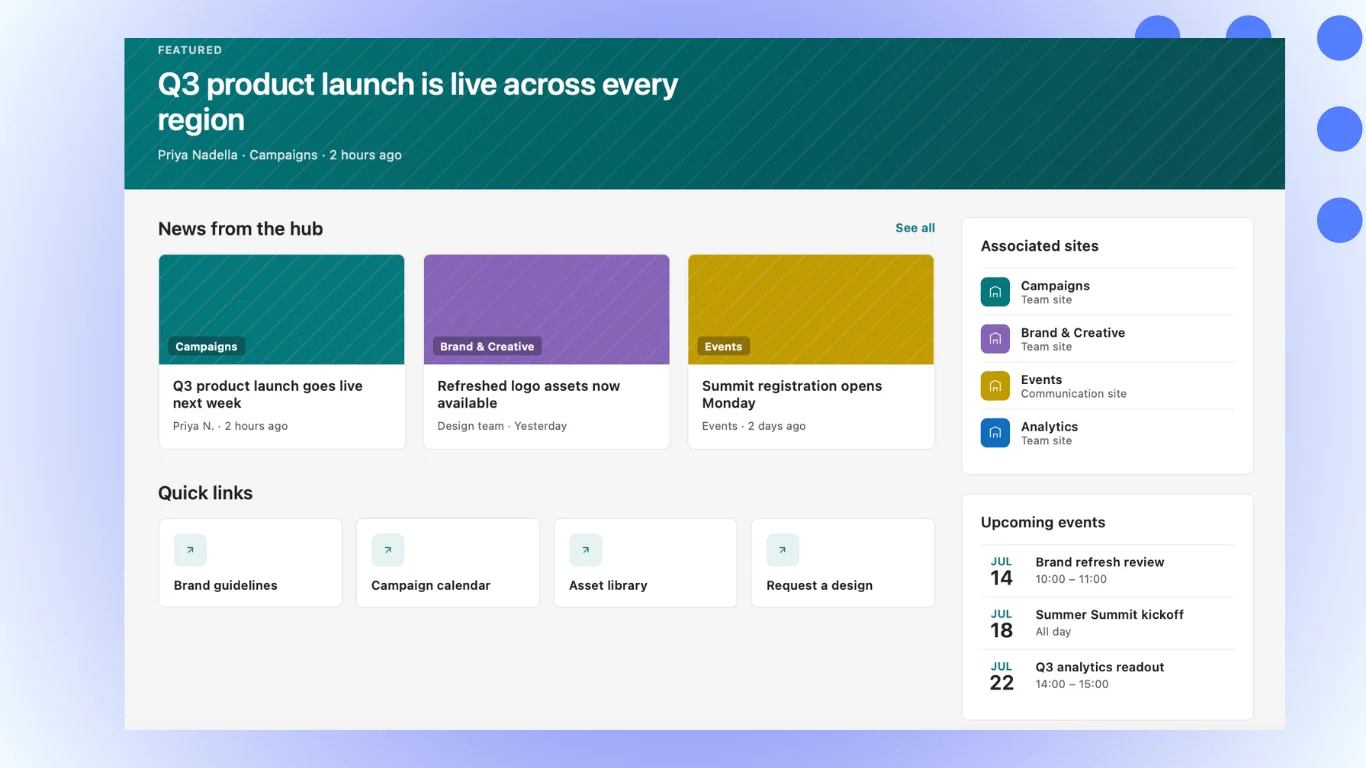Click the purple Brand & Creative news thumbnail

[x=546, y=309]
